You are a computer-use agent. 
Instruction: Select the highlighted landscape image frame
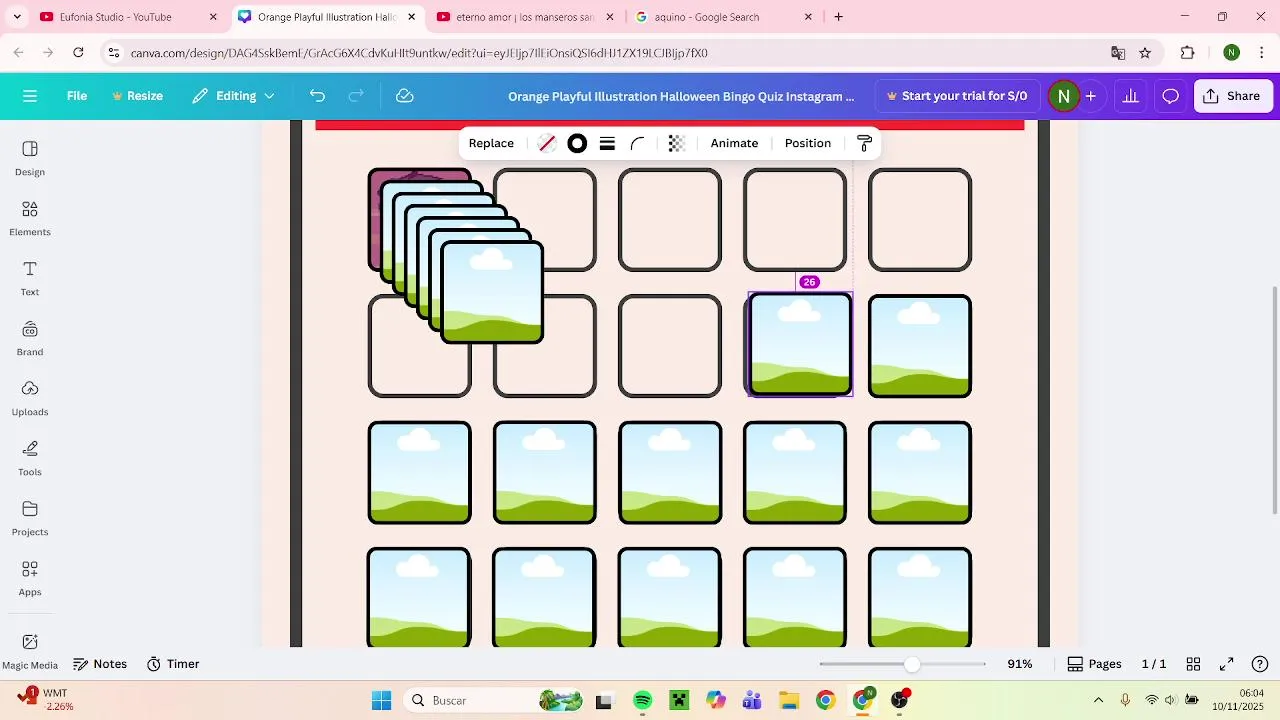click(x=800, y=344)
